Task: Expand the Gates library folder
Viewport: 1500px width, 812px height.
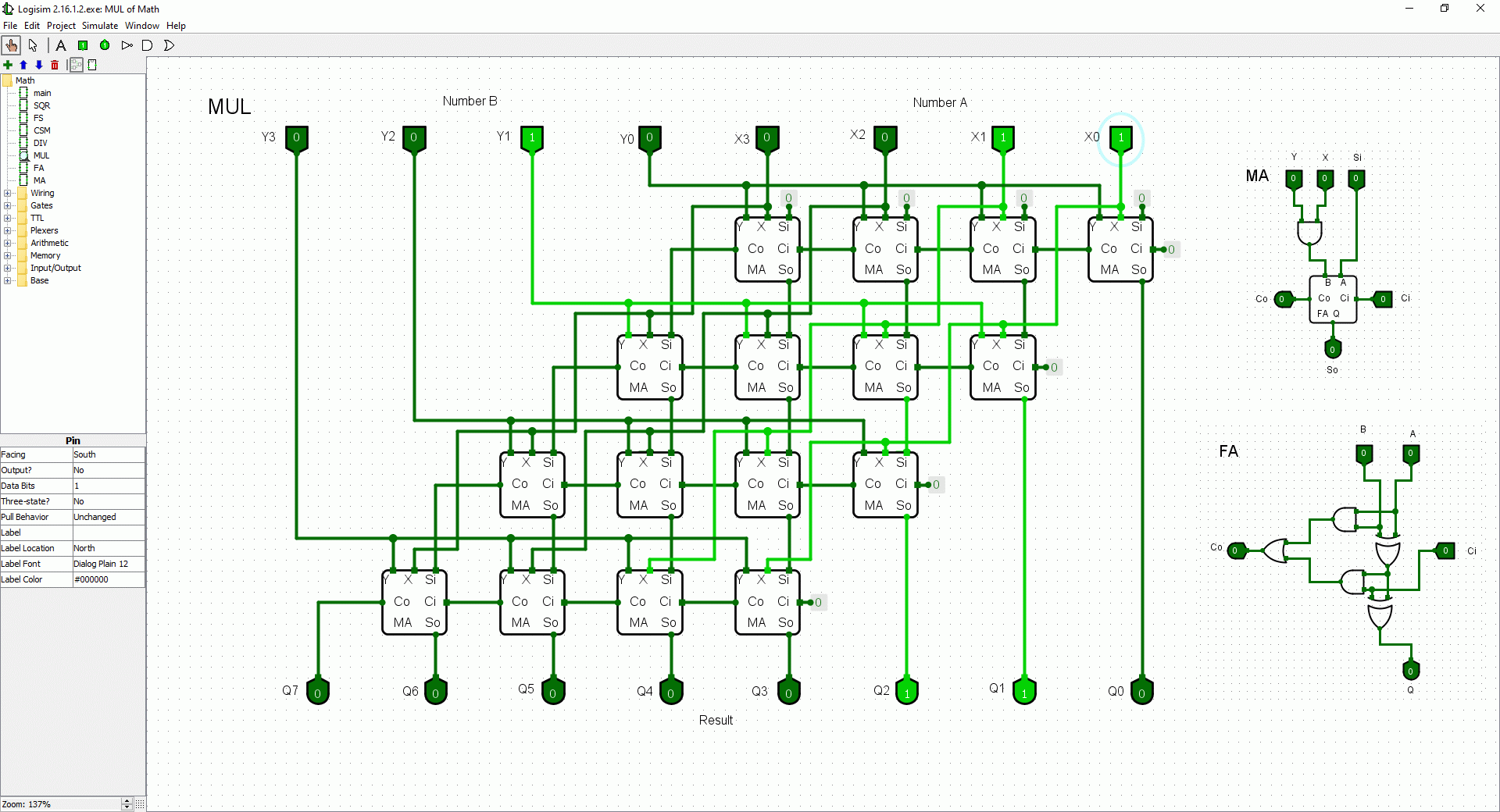Action: (8, 205)
